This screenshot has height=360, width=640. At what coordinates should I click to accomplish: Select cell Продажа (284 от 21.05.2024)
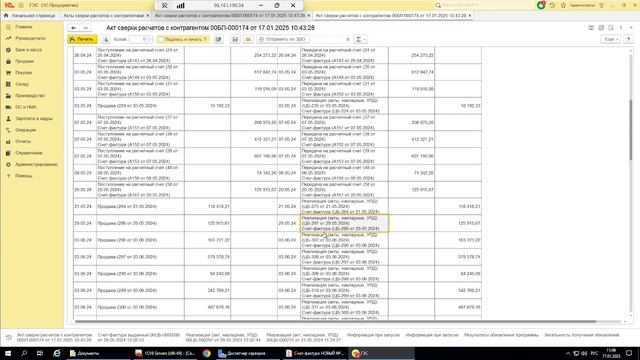(140, 207)
